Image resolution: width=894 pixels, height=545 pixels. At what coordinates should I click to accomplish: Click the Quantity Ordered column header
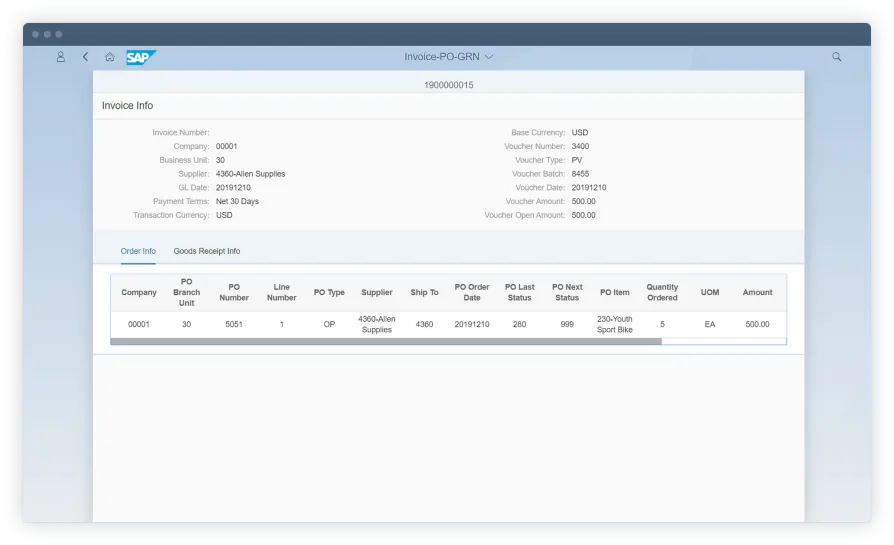(x=662, y=292)
